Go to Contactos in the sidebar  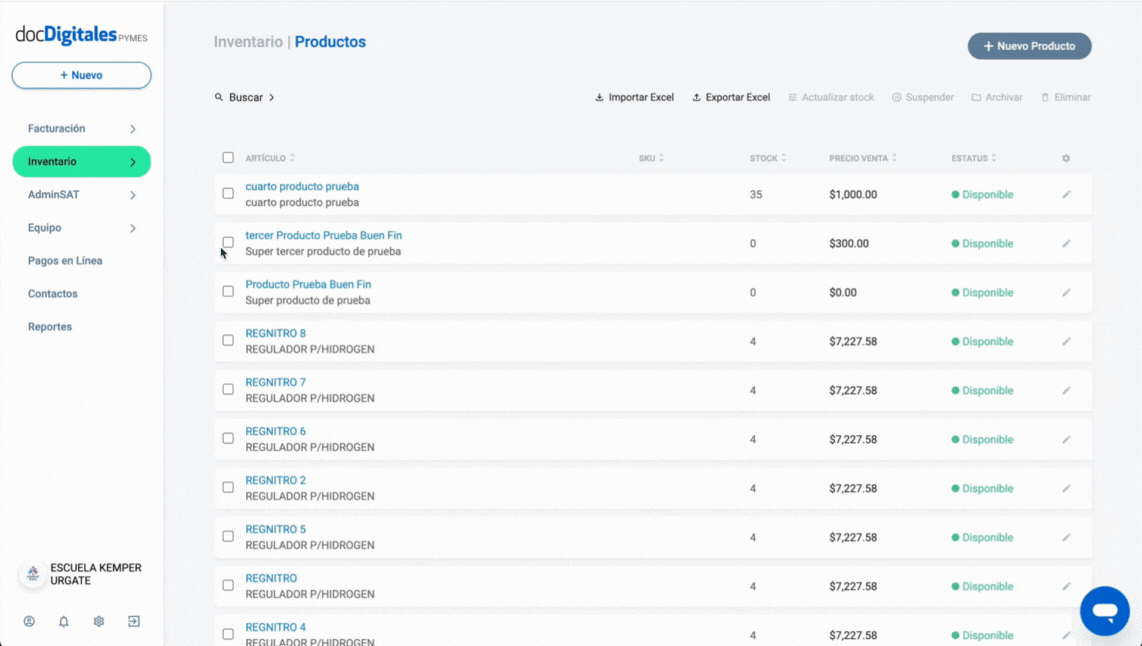pos(53,294)
